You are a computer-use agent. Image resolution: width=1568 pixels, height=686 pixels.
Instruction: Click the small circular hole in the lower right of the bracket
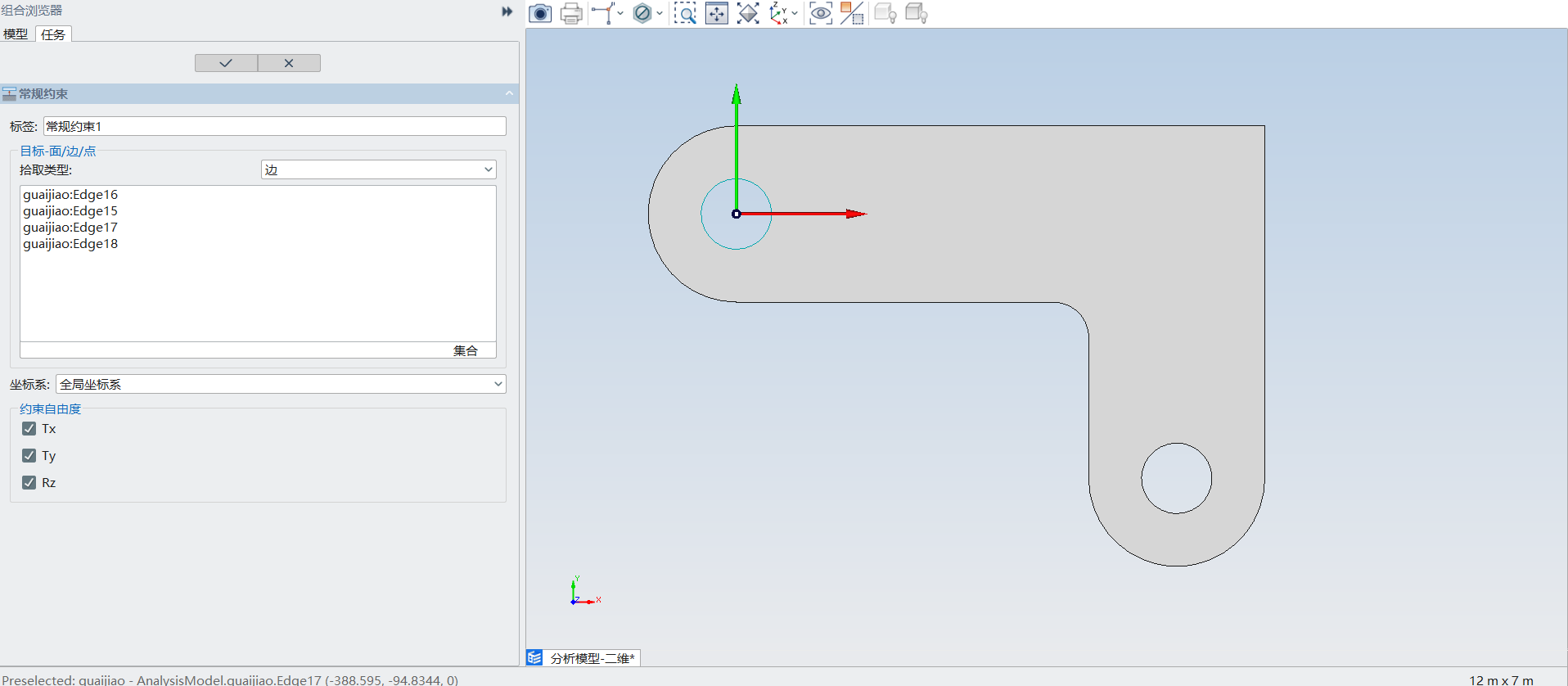[x=1177, y=478]
